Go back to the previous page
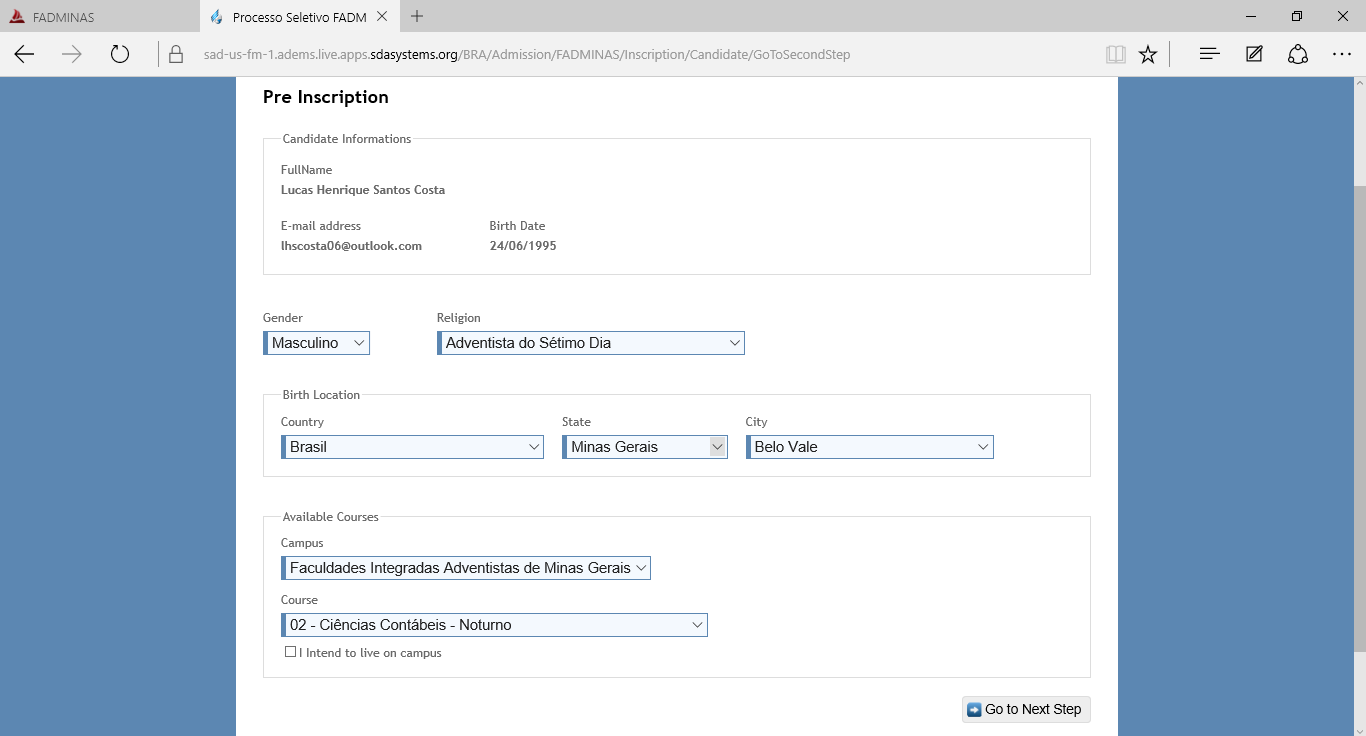 pyautogui.click(x=24, y=55)
